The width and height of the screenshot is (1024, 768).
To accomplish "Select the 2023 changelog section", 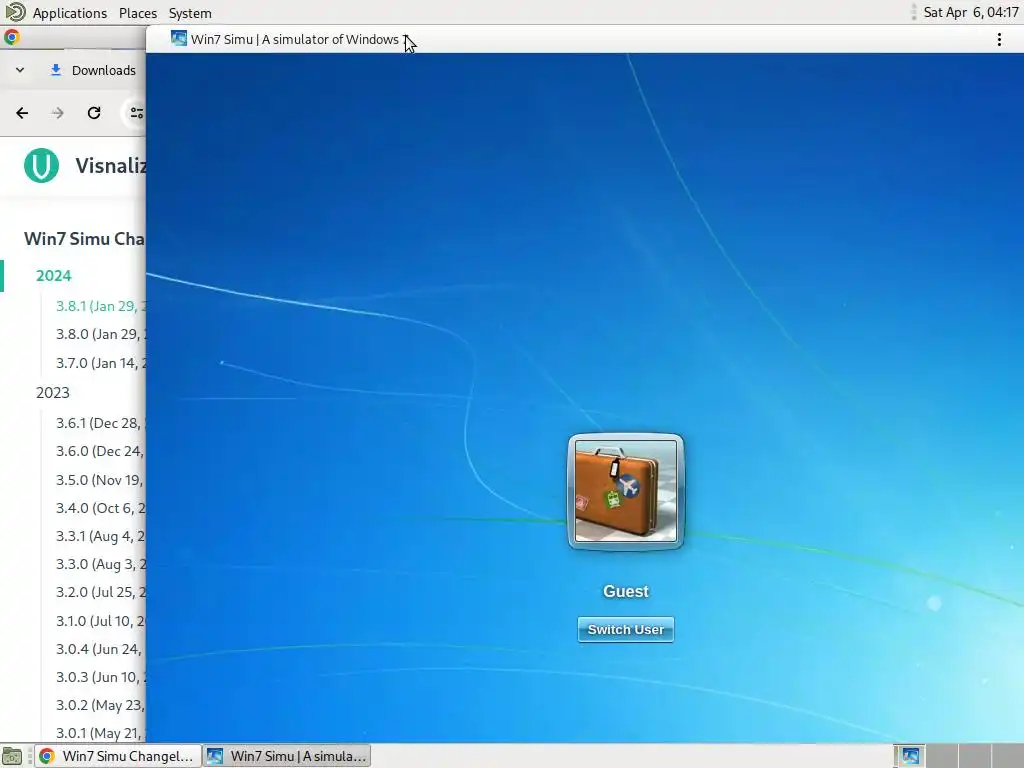I will coord(52,392).
